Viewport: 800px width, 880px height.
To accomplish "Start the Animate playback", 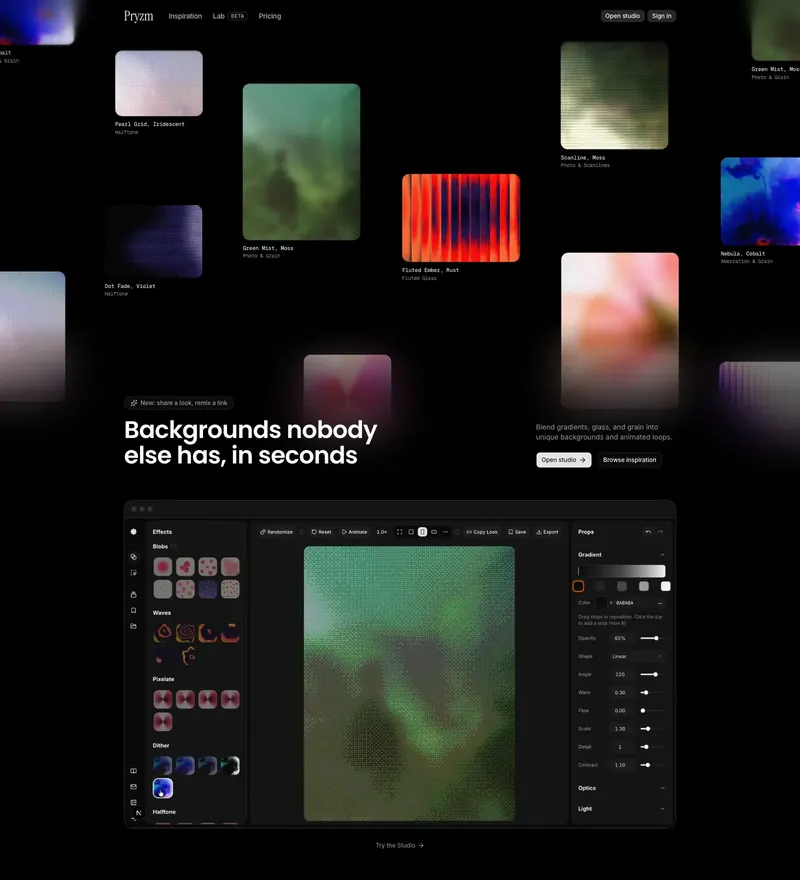I will (x=354, y=532).
